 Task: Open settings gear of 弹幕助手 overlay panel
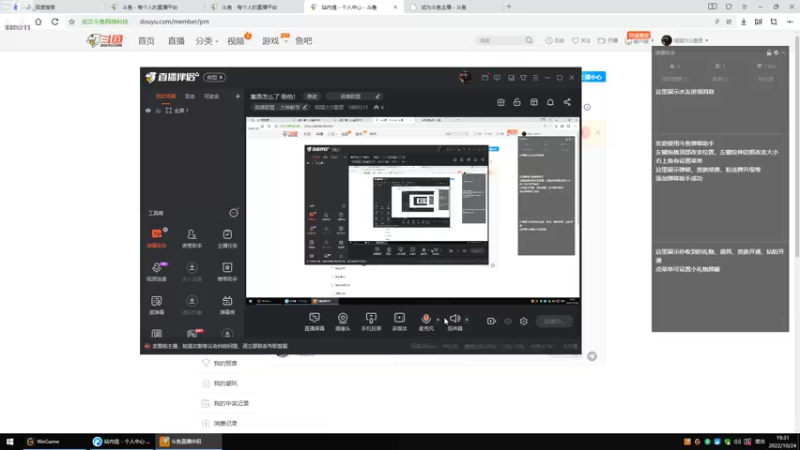776,53
